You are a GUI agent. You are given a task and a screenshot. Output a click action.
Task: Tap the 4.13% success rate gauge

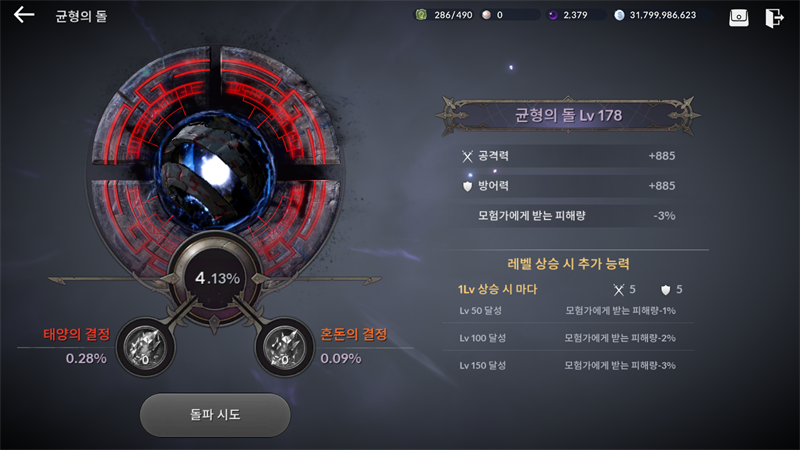click(217, 278)
